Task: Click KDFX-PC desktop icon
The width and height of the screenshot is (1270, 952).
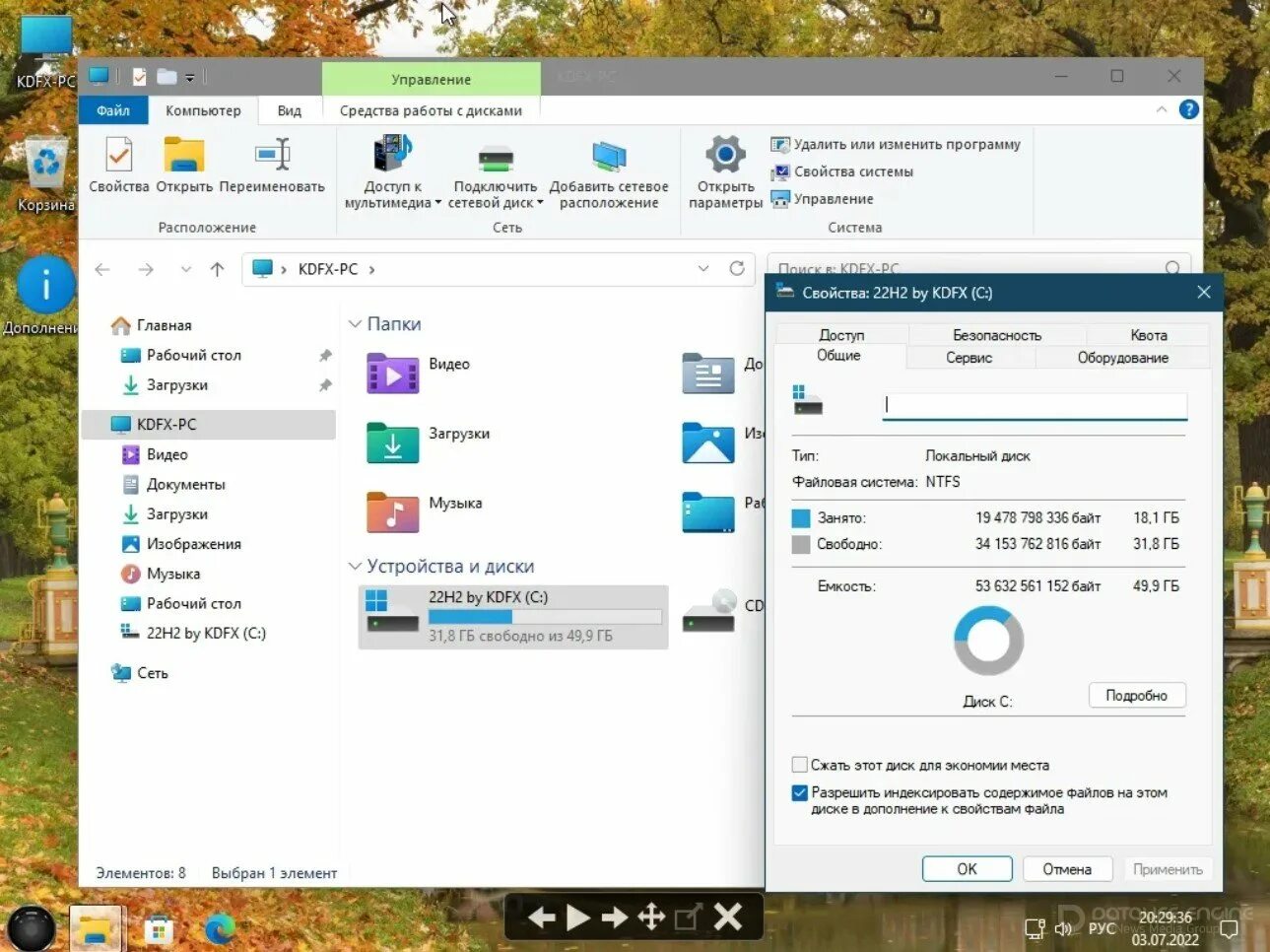Action: coord(46,51)
